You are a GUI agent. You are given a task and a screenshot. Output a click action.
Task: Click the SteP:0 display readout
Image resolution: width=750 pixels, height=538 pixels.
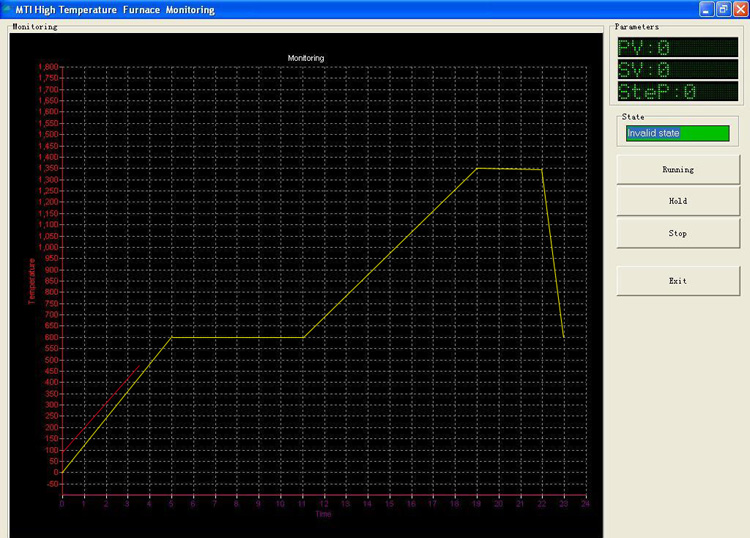(x=678, y=91)
